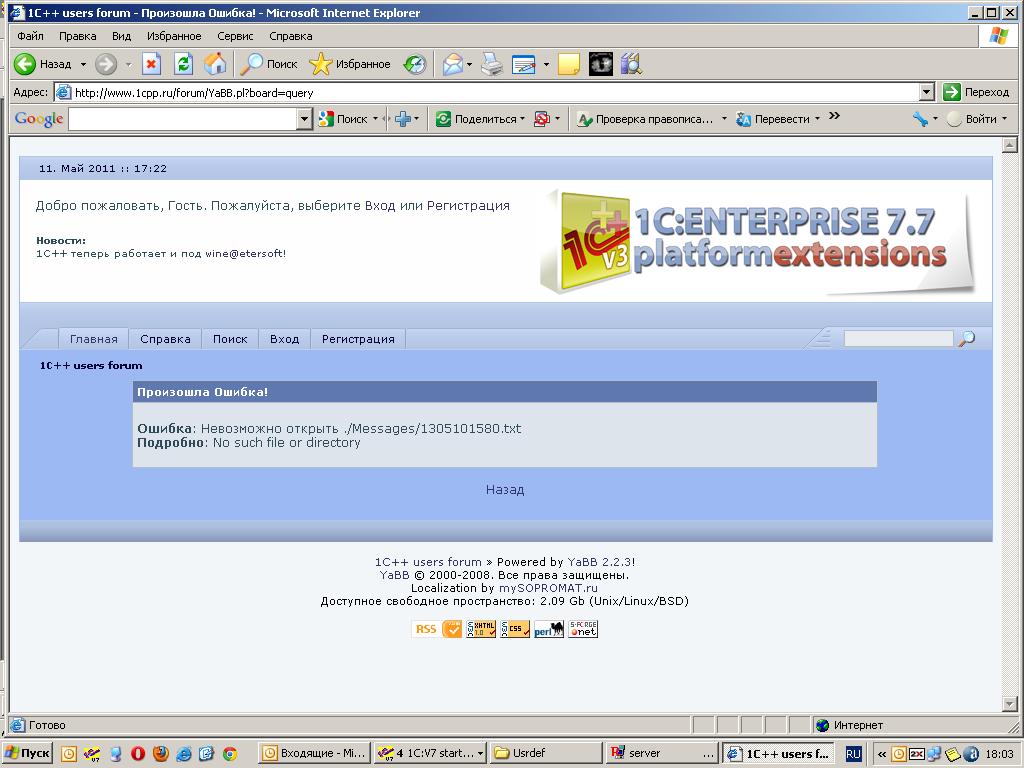
Task: Open the History toolbar icon
Action: tap(414, 64)
